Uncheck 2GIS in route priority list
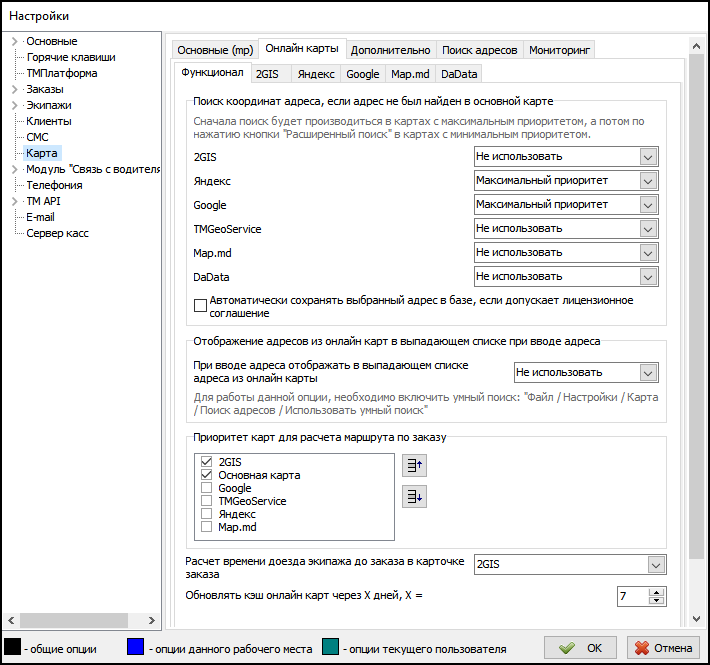This screenshot has width=710, height=665. coord(207,462)
